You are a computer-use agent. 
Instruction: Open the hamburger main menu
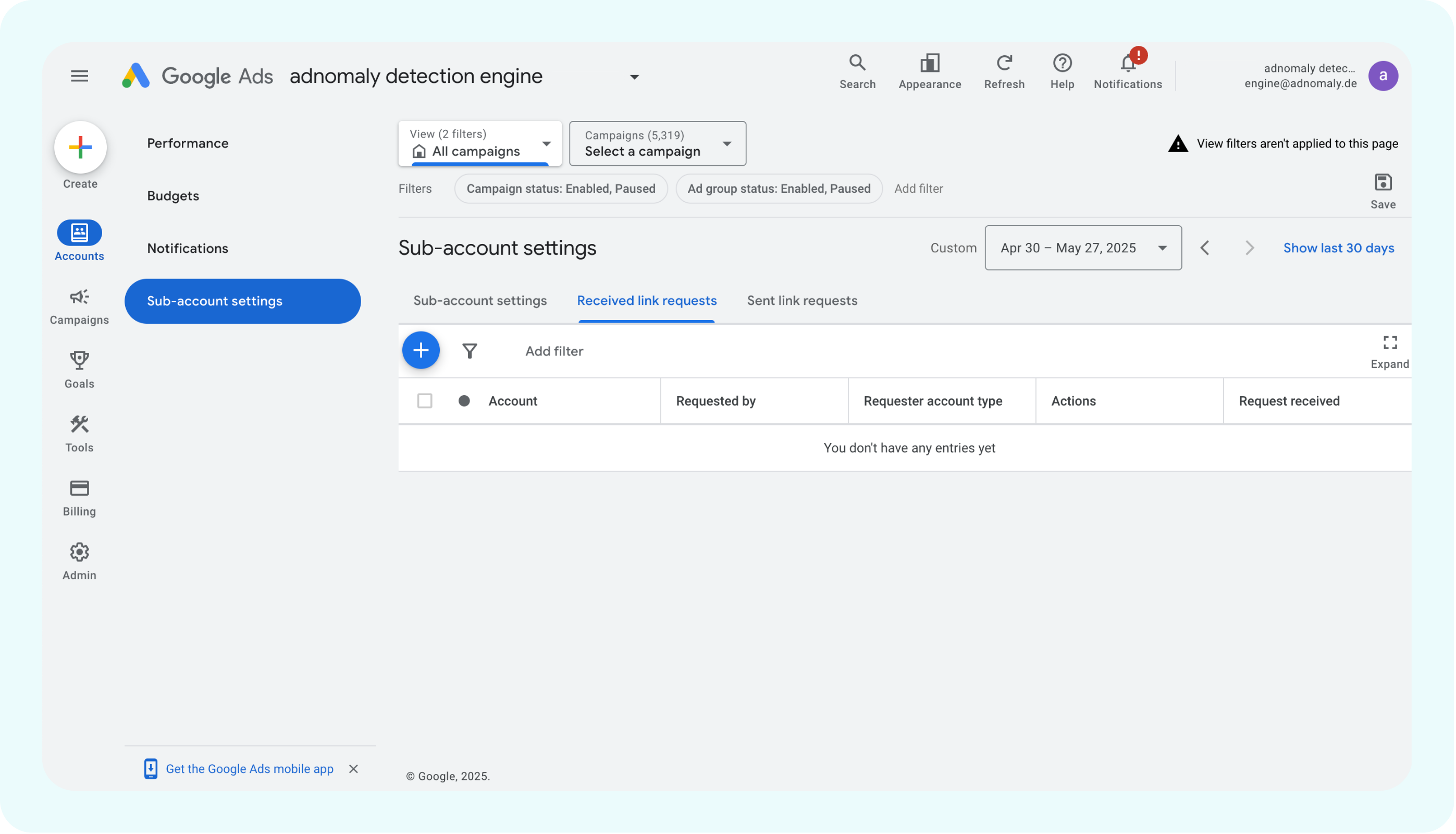coord(79,76)
